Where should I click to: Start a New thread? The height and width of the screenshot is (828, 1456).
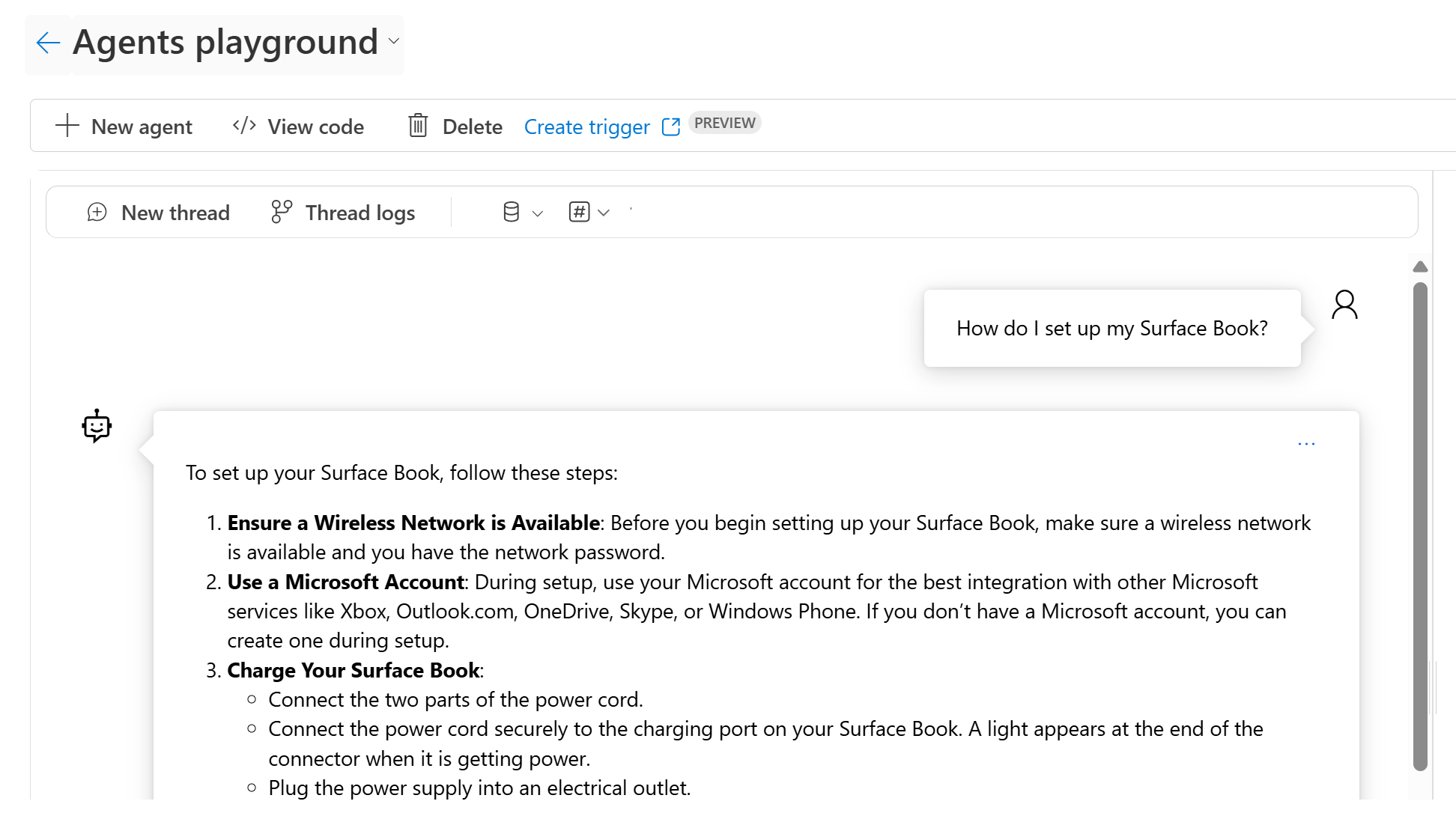pyautogui.click(x=175, y=213)
